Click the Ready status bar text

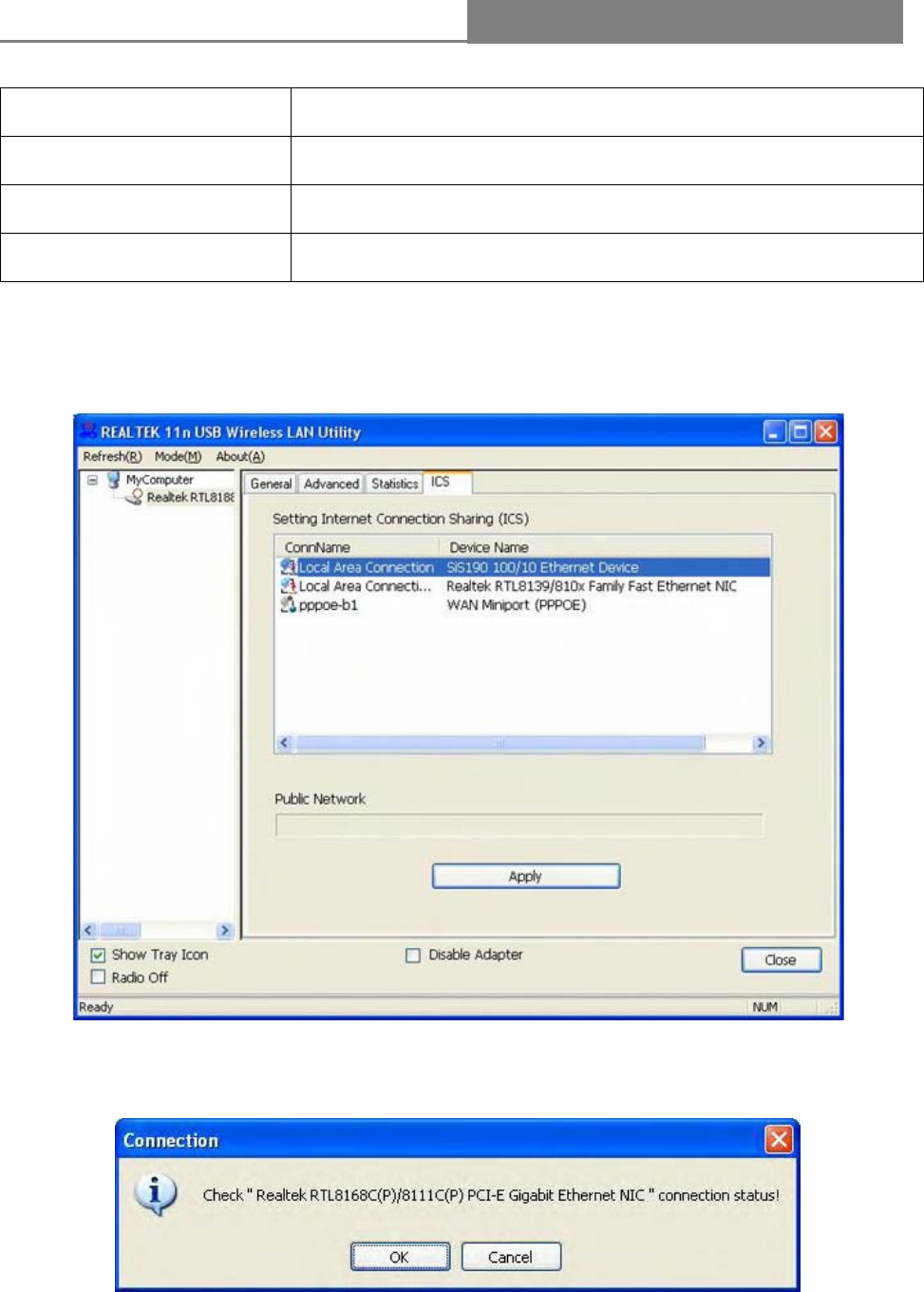[x=96, y=1007]
